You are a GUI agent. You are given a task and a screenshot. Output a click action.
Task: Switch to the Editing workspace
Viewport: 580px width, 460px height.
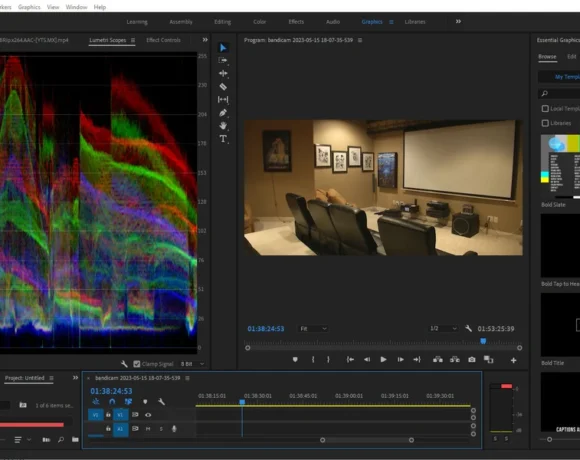pyautogui.click(x=222, y=22)
